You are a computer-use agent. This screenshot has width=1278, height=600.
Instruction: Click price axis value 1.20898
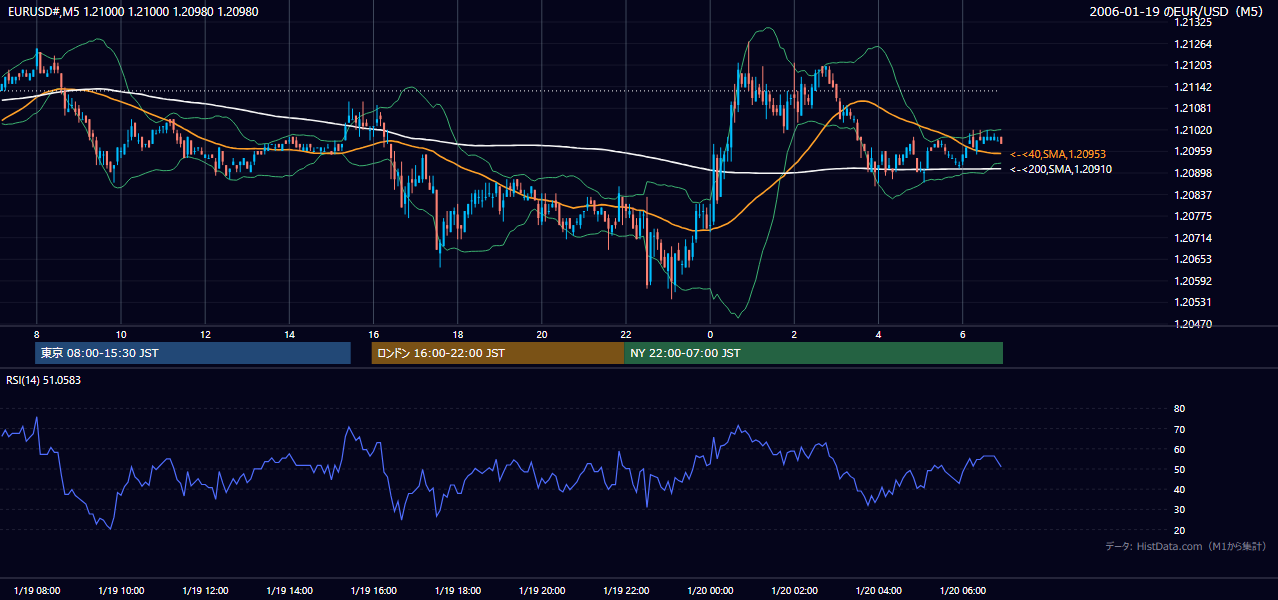tap(1194, 173)
